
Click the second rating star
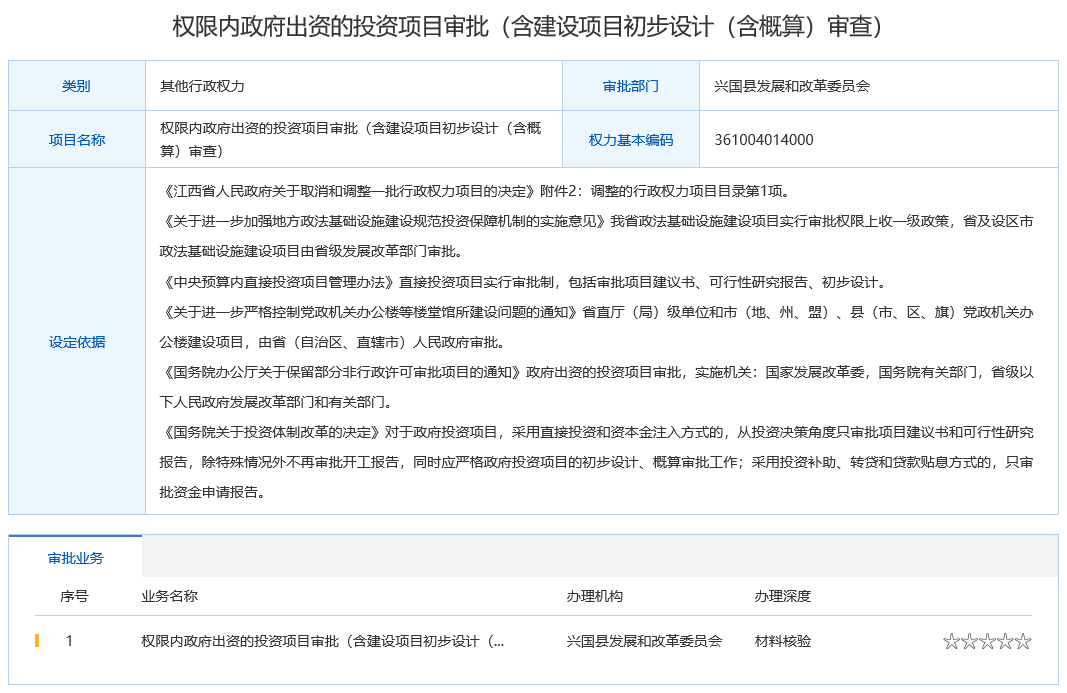[969, 642]
